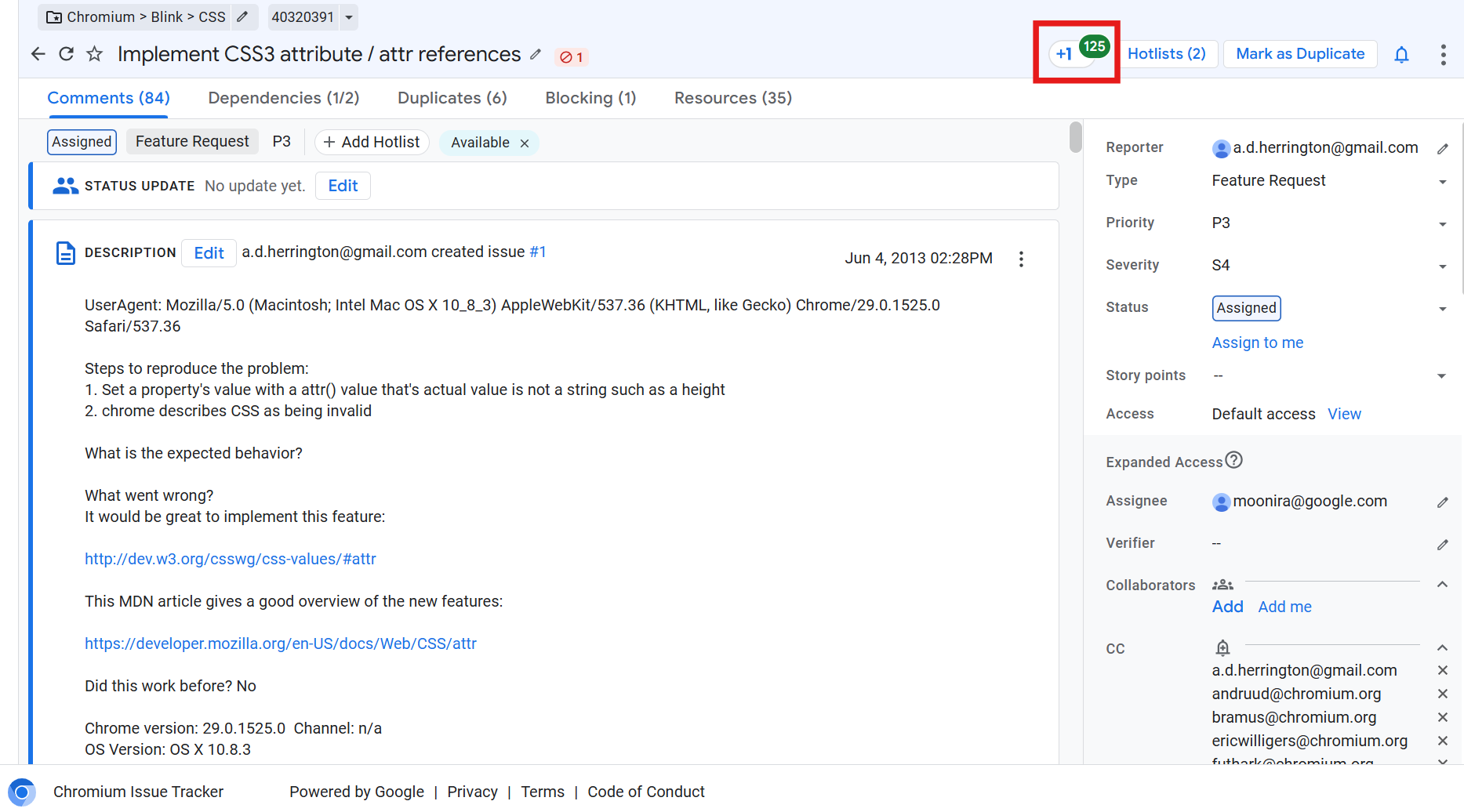Viewport: 1464px width, 812px height.
Task: Toggle CC notifications bell icon
Action: (x=1223, y=647)
